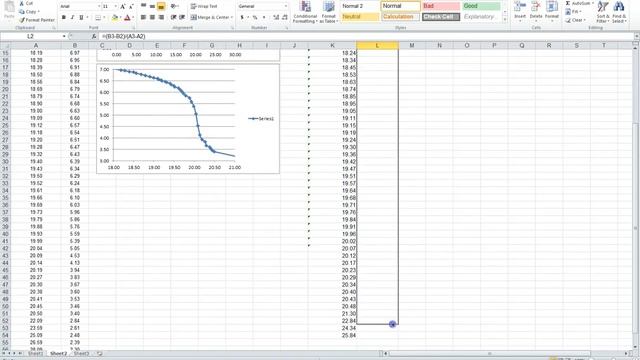Apply accounting dollar number format

pyautogui.click(x=243, y=18)
